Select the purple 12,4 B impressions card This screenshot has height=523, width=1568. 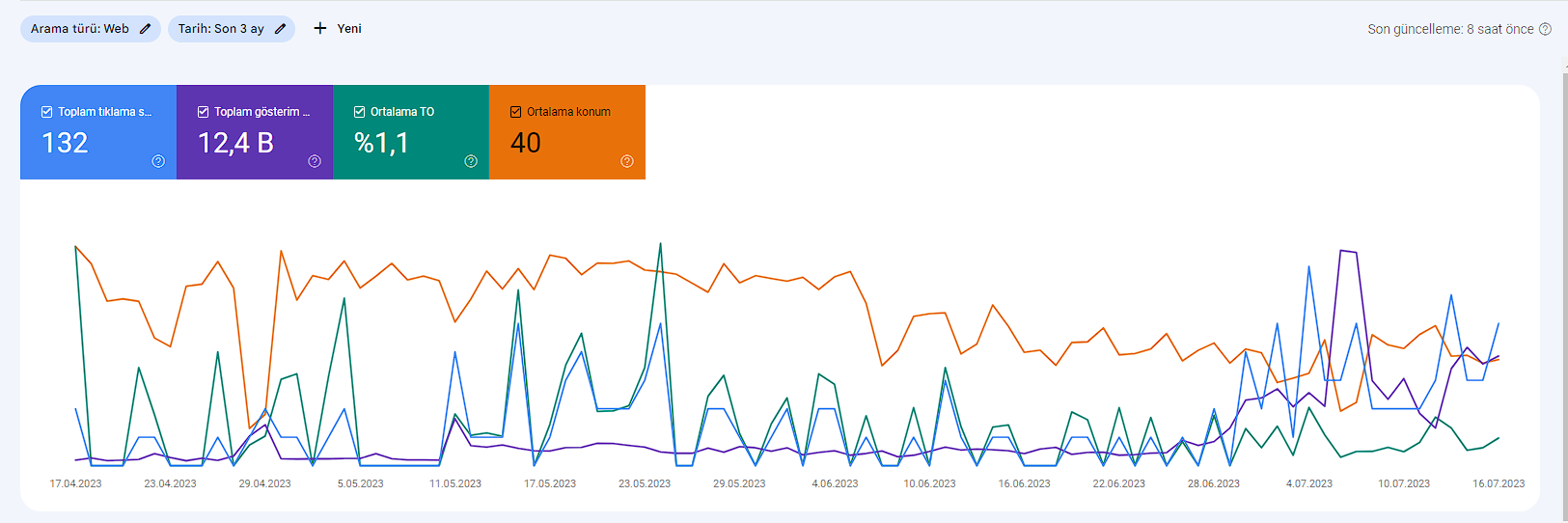tap(255, 132)
